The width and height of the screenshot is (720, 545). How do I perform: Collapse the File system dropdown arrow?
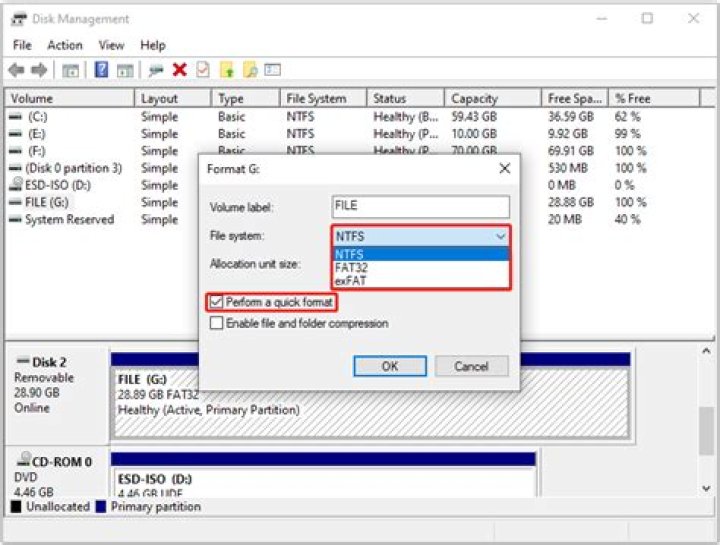(x=500, y=236)
